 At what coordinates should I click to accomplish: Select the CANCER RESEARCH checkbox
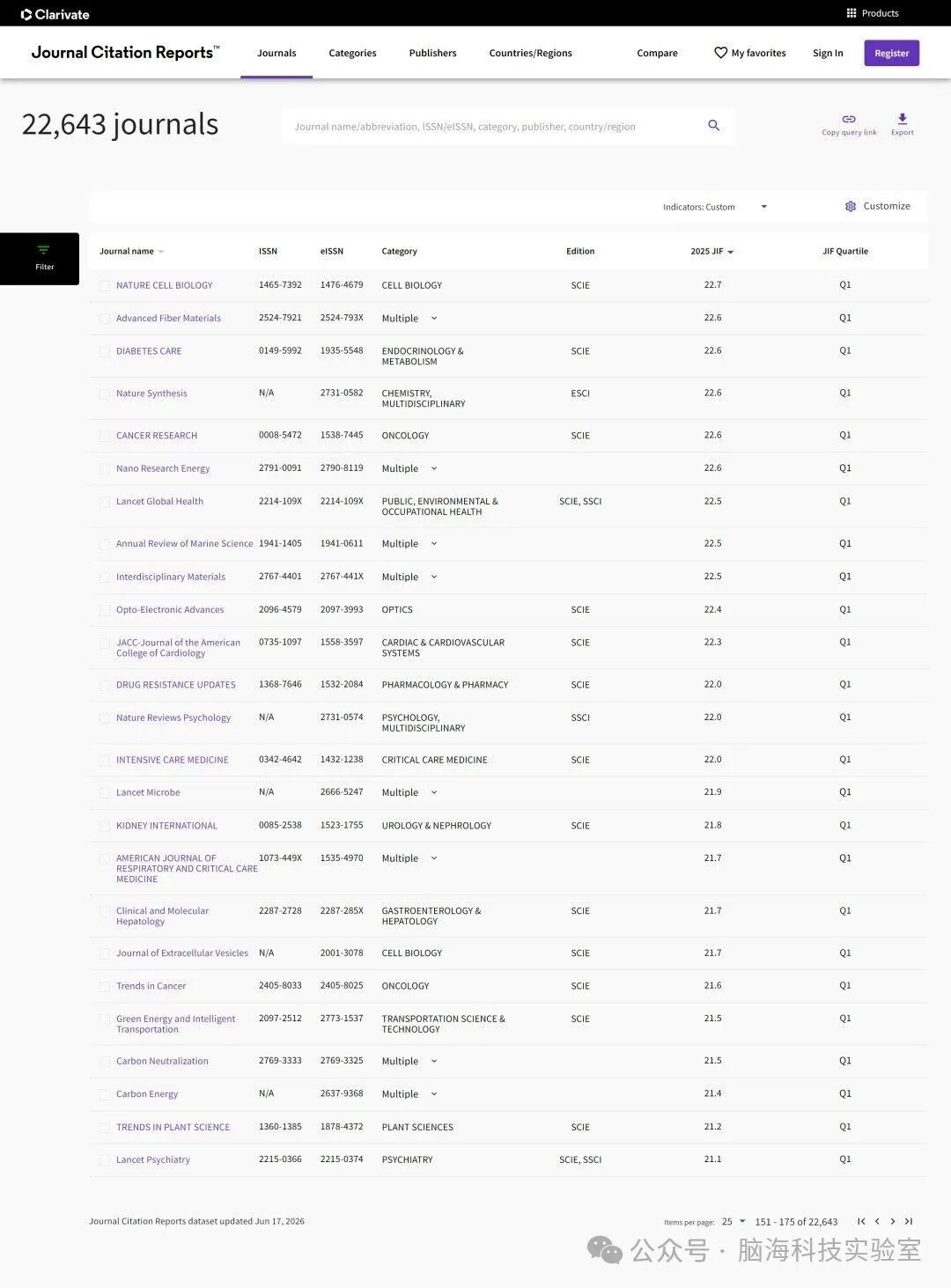105,436
